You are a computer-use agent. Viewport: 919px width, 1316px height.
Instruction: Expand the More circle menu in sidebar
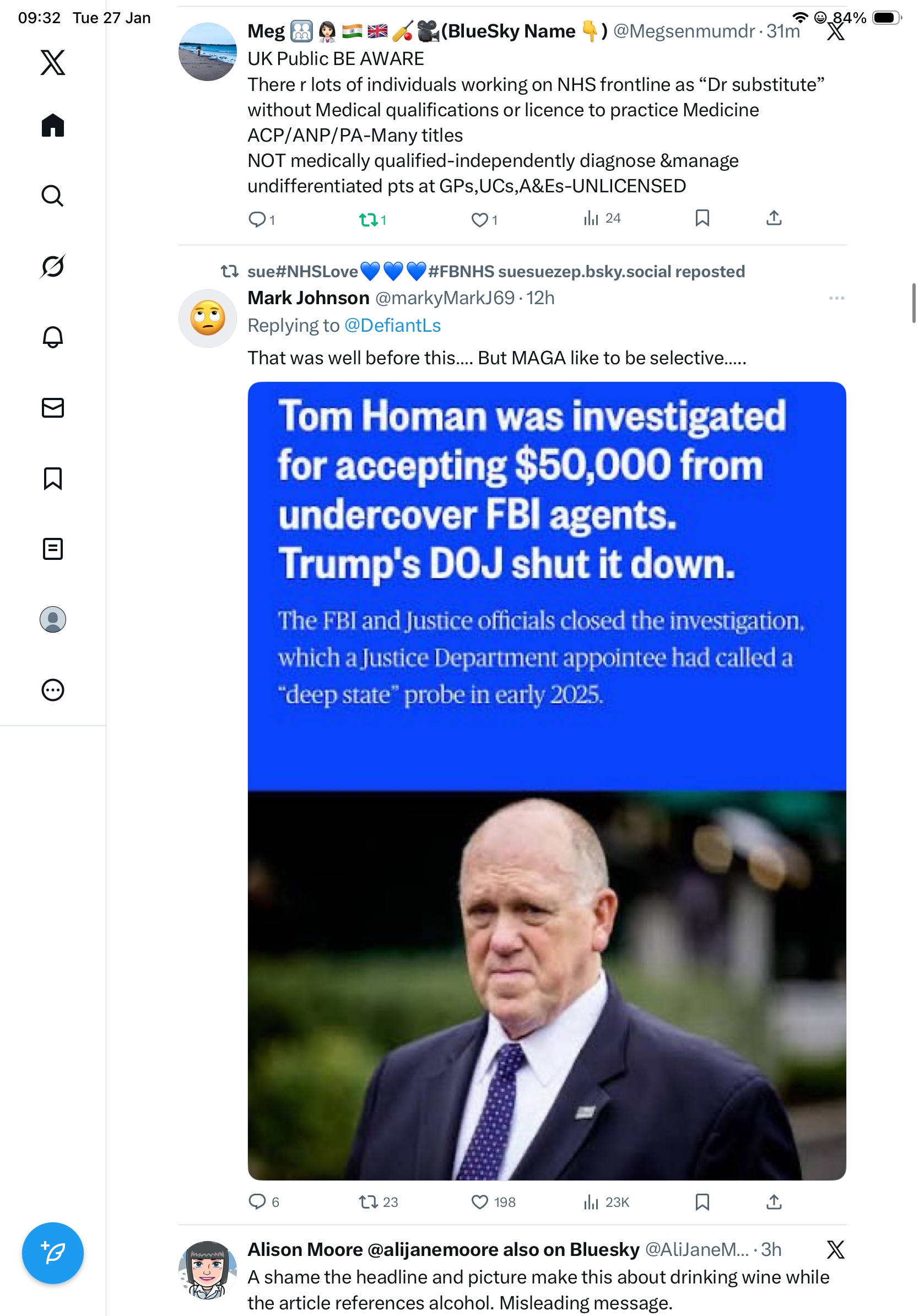53,689
